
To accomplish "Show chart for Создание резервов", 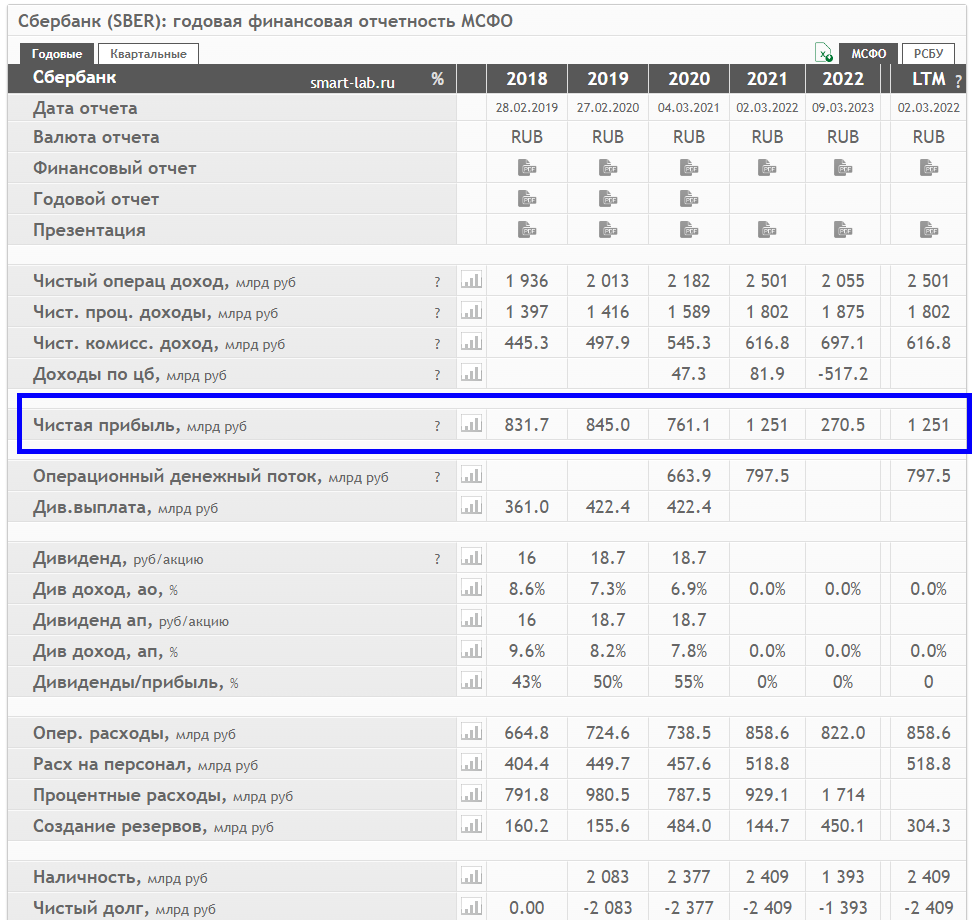I will pyautogui.click(x=472, y=826).
